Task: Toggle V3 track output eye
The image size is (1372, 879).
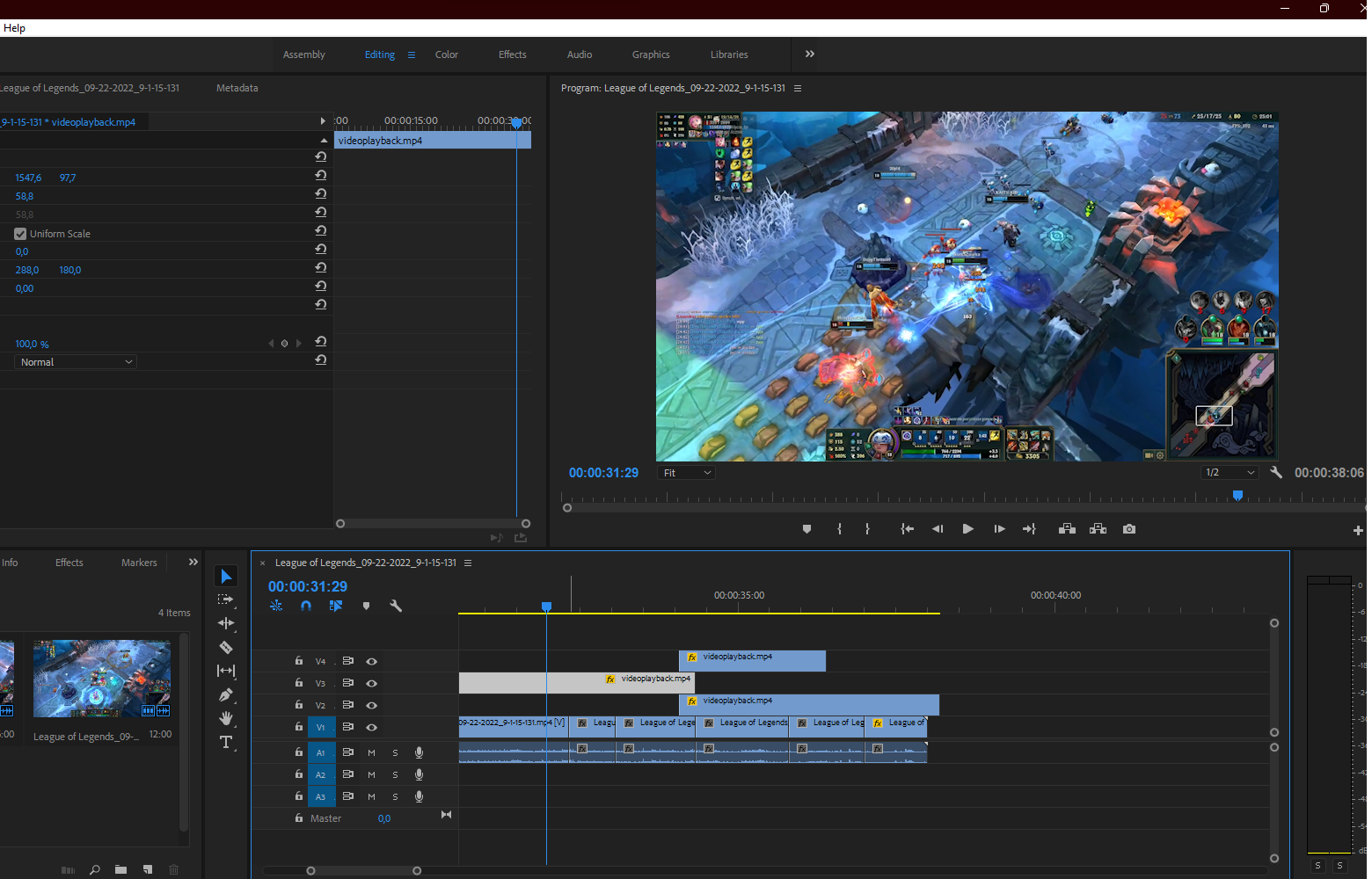Action: click(372, 683)
